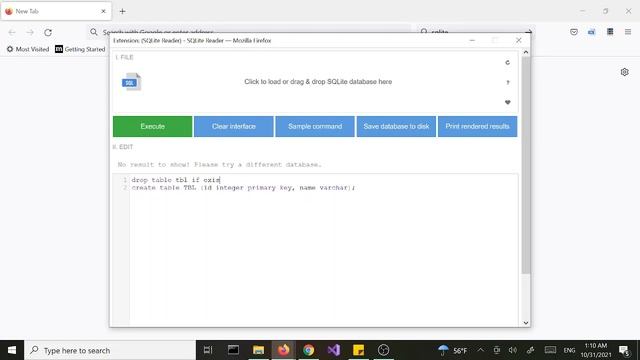Open the terminal app on the taskbar
Viewport: 640px width, 360px height.
[233, 350]
